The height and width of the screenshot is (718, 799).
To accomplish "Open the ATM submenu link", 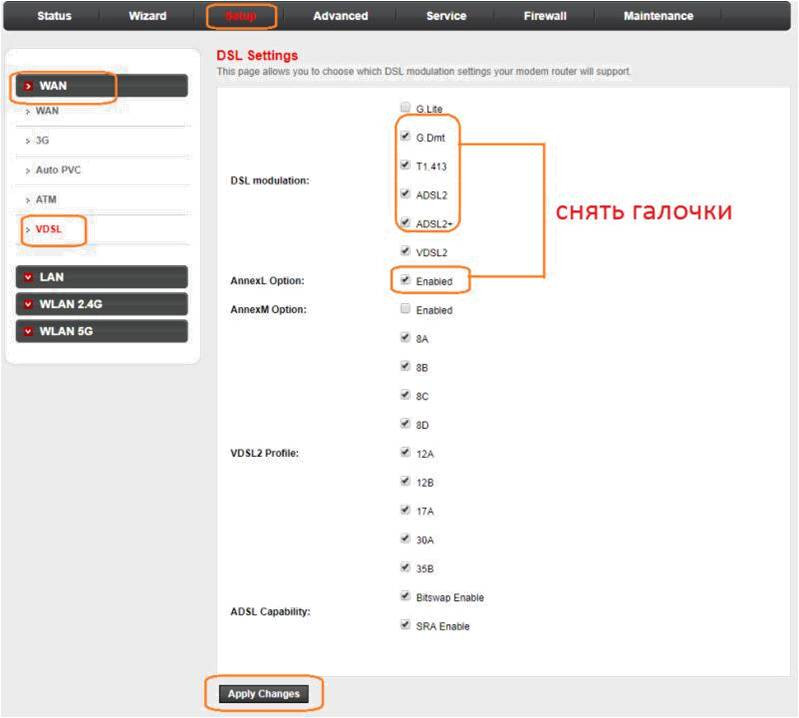I will pos(46,200).
